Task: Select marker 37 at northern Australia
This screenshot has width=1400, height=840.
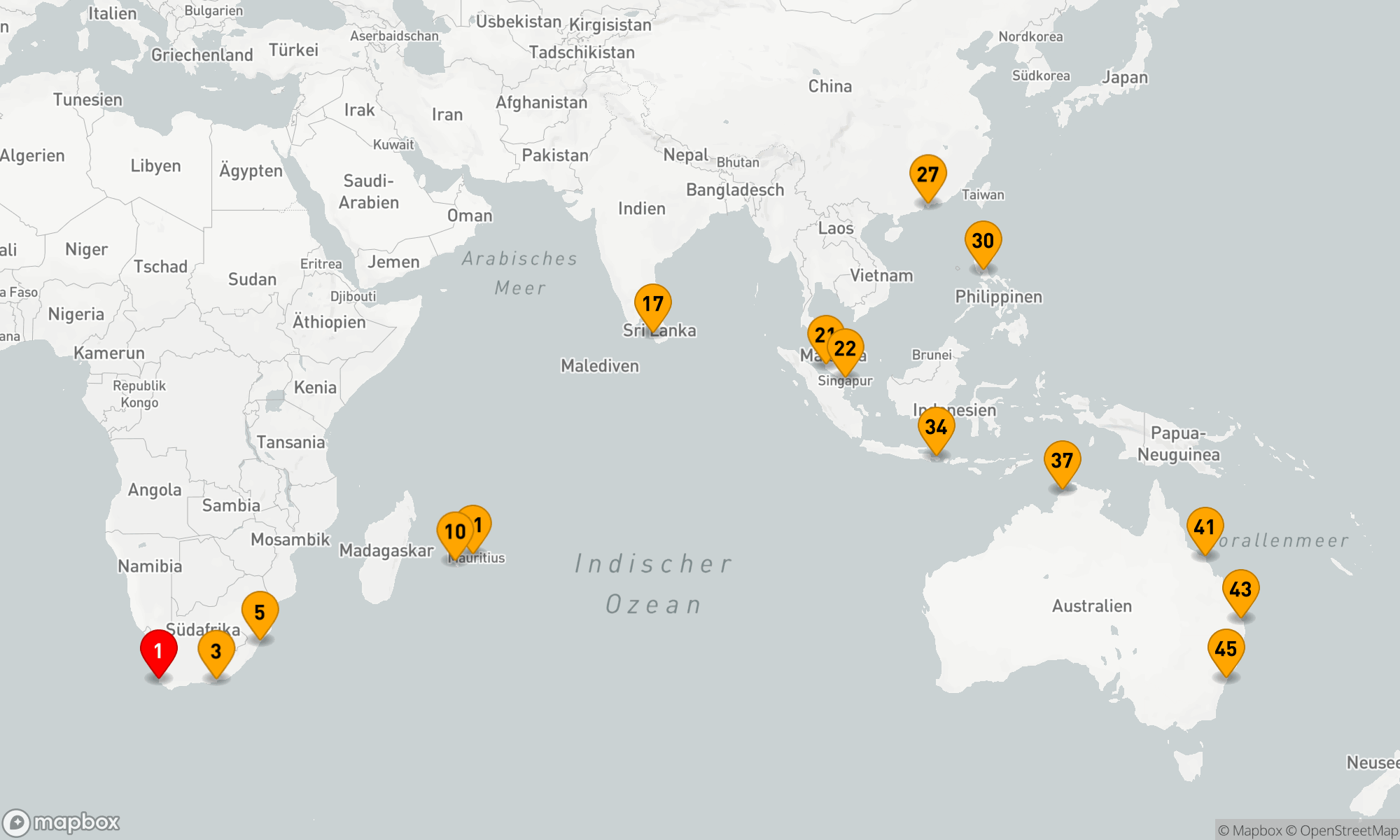Action: tap(1062, 461)
